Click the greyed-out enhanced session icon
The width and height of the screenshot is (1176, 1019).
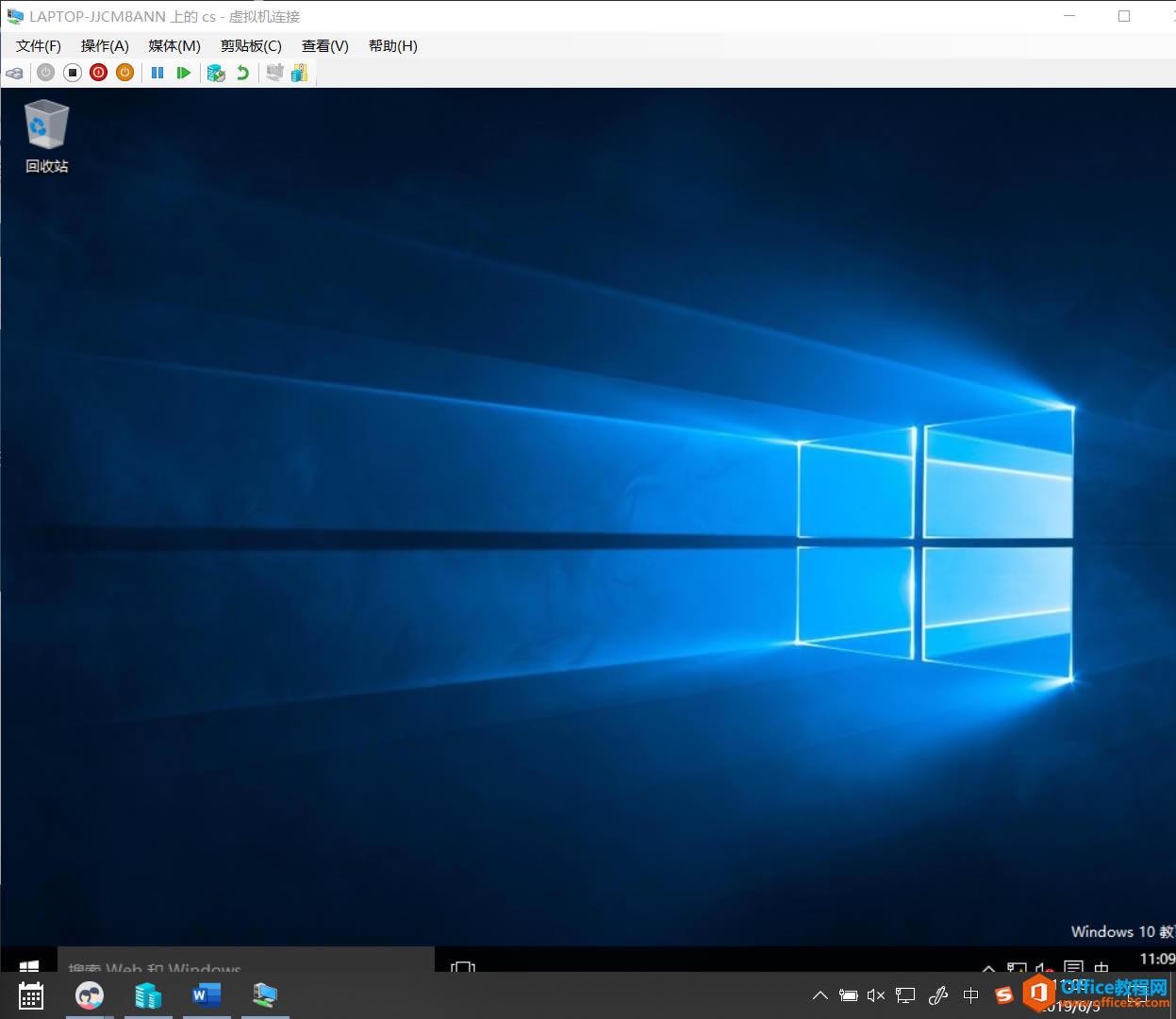pyautogui.click(x=274, y=73)
